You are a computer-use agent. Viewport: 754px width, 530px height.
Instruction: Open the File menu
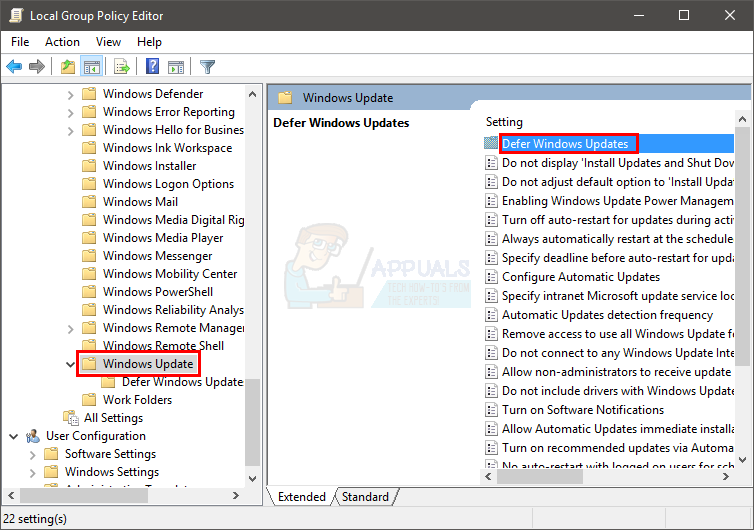coord(20,42)
